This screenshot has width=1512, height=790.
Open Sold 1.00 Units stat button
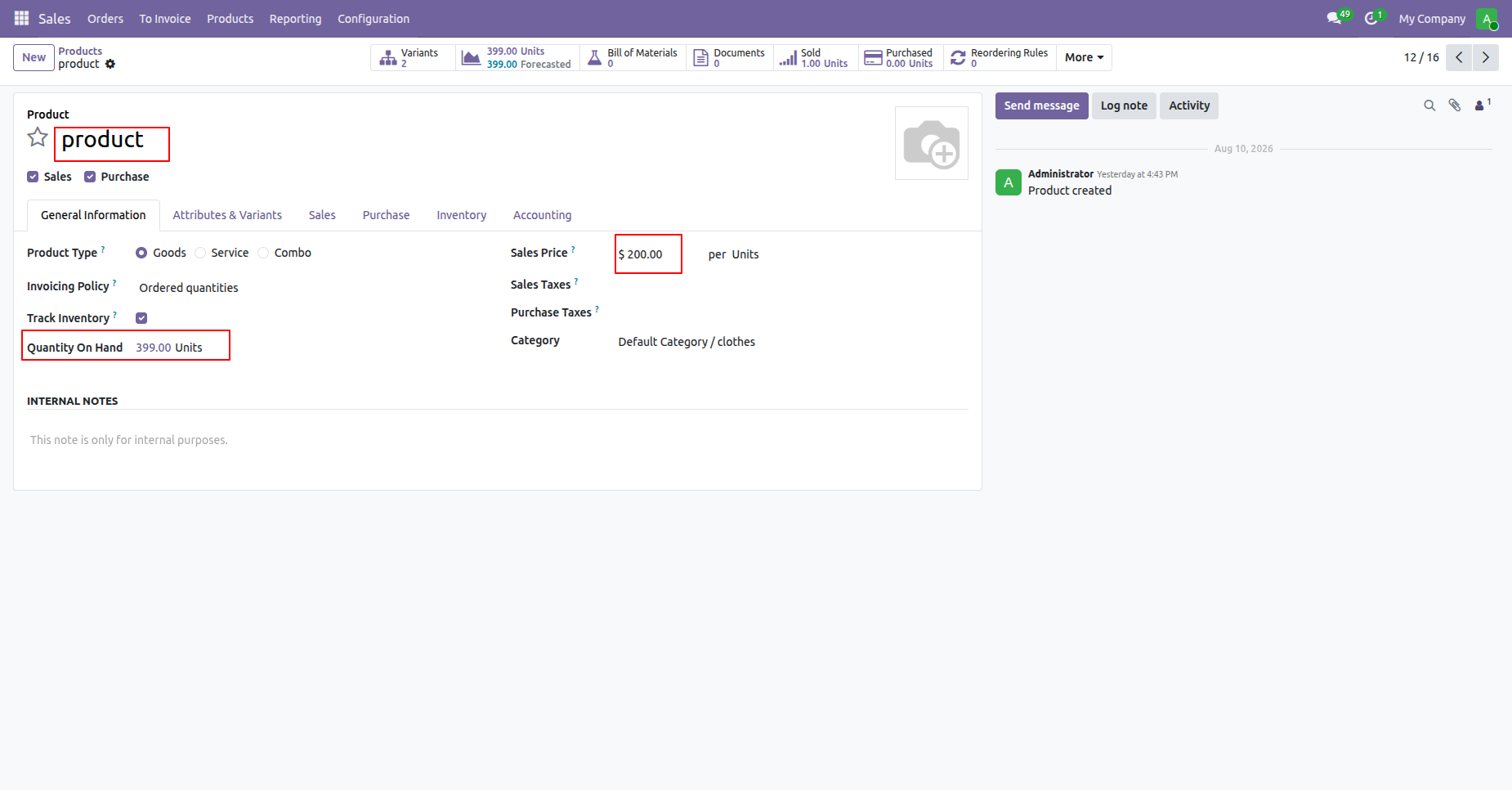point(816,57)
